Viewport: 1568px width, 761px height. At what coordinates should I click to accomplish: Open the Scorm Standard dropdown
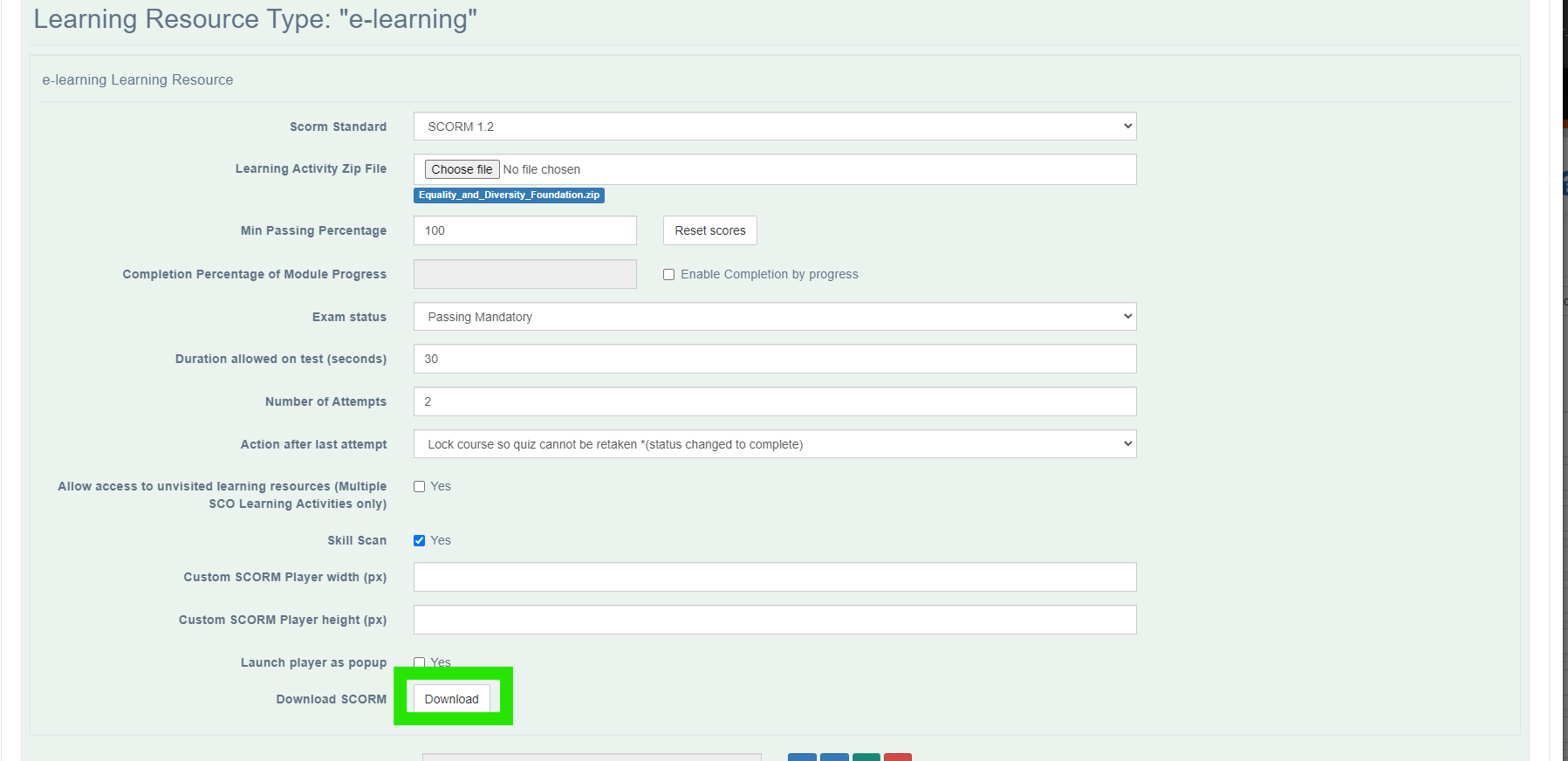[775, 127]
